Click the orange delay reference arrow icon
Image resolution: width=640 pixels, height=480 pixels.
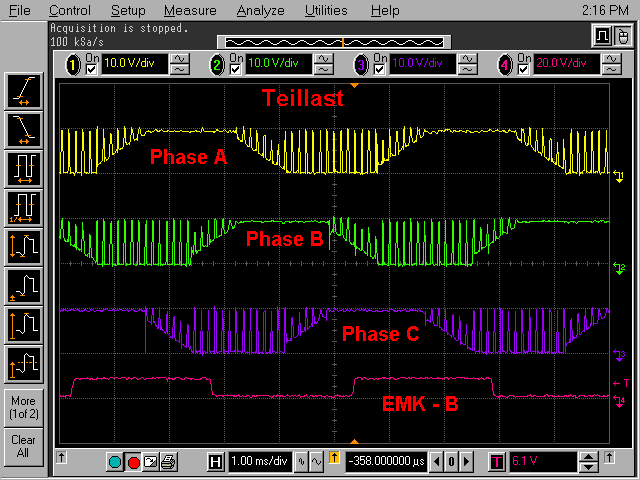coord(334,458)
